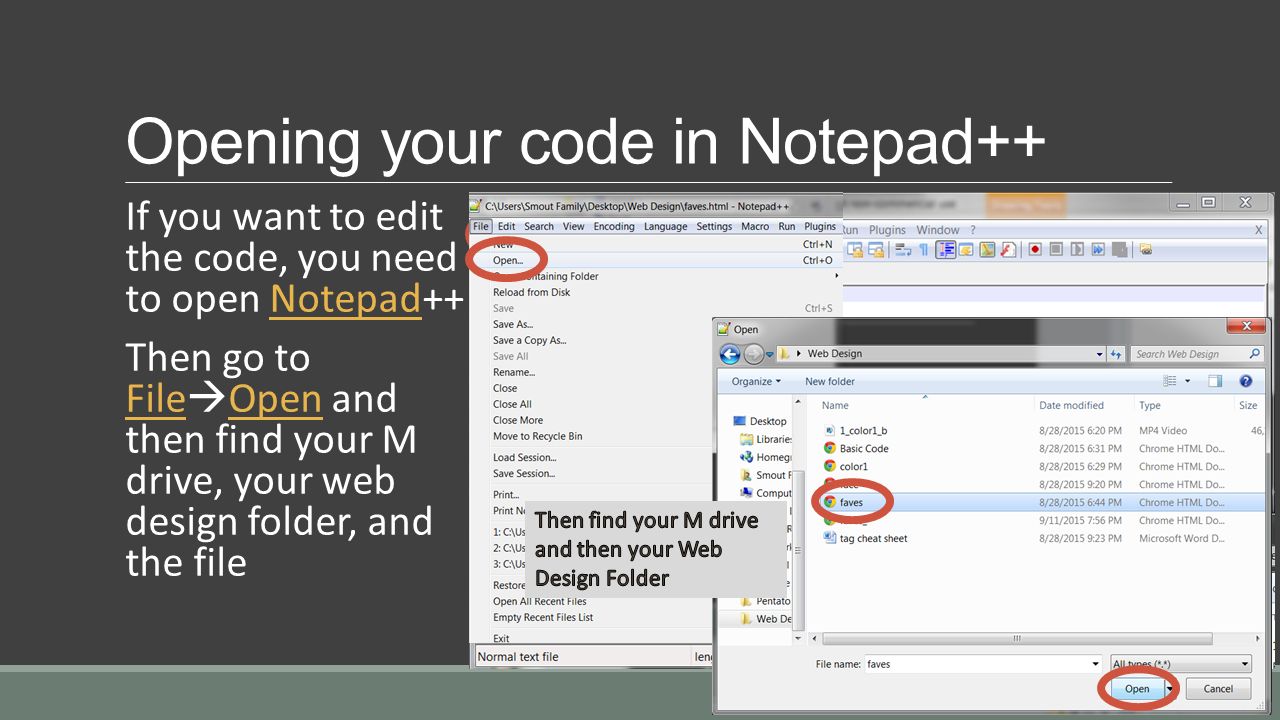1280x720 pixels.
Task: Follow the Notepad hyperlink on the slide
Action: point(345,299)
